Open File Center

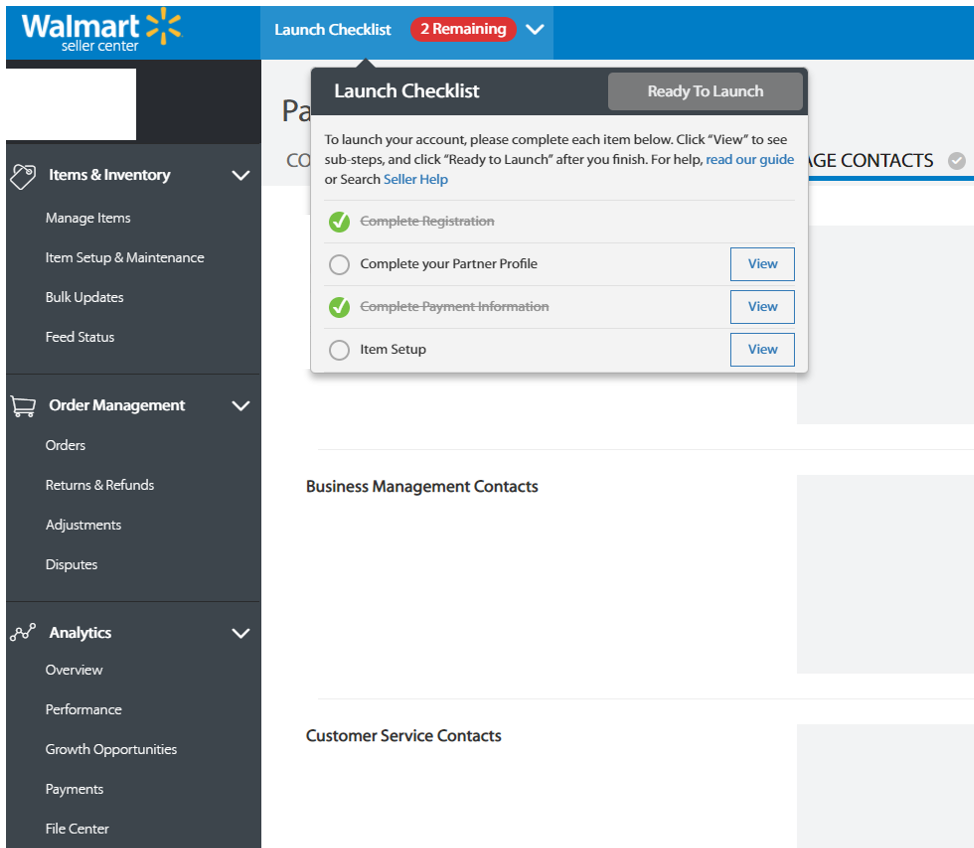point(76,829)
